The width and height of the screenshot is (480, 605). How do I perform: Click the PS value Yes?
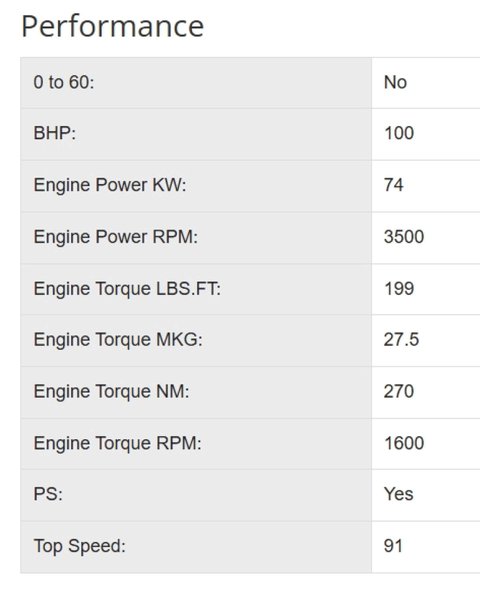[x=399, y=494]
